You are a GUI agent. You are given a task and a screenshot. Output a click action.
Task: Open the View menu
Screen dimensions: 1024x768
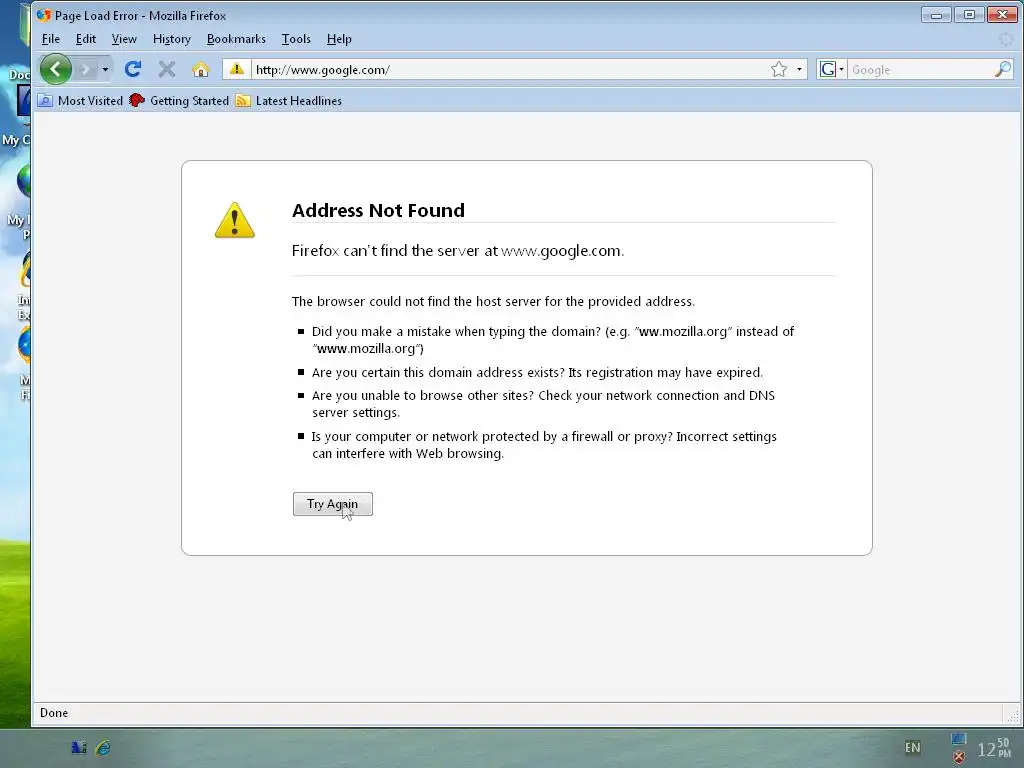[124, 39]
